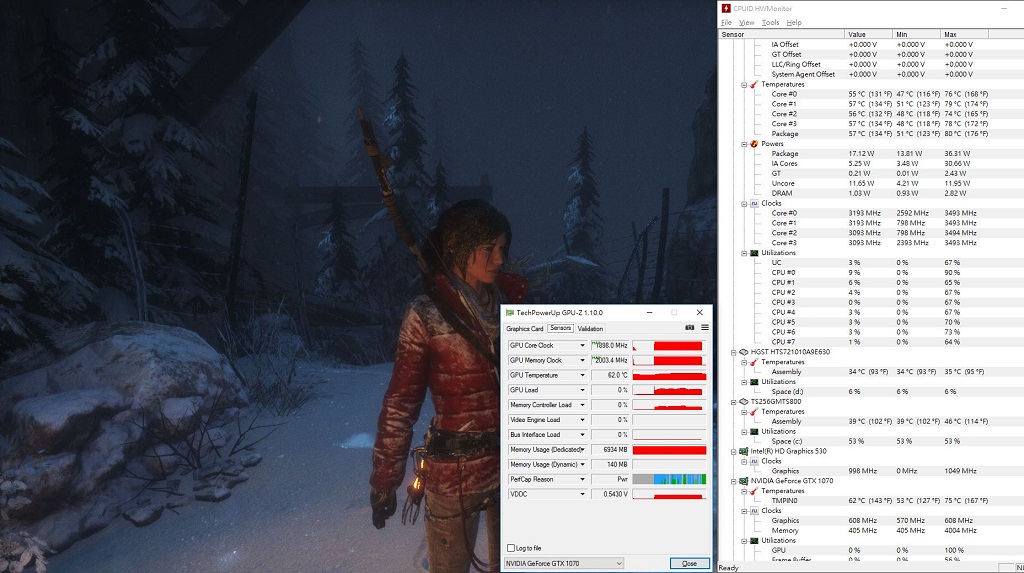Click Utilizations icon under HGST drive
1024x573 pixels.
(754, 382)
